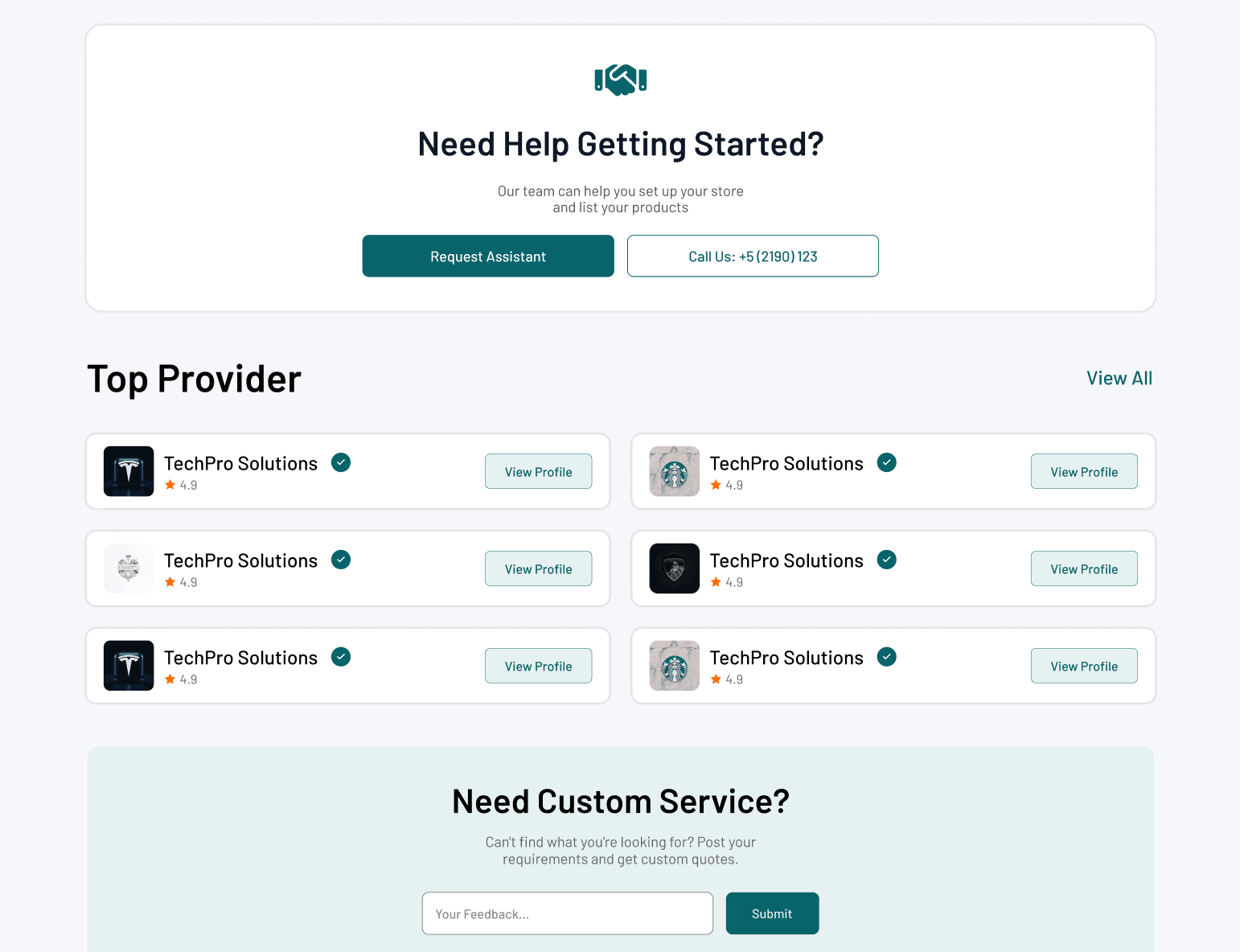1240x952 pixels.
Task: Click the orange rating star on the top-row Tesla card
Action: click(170, 485)
